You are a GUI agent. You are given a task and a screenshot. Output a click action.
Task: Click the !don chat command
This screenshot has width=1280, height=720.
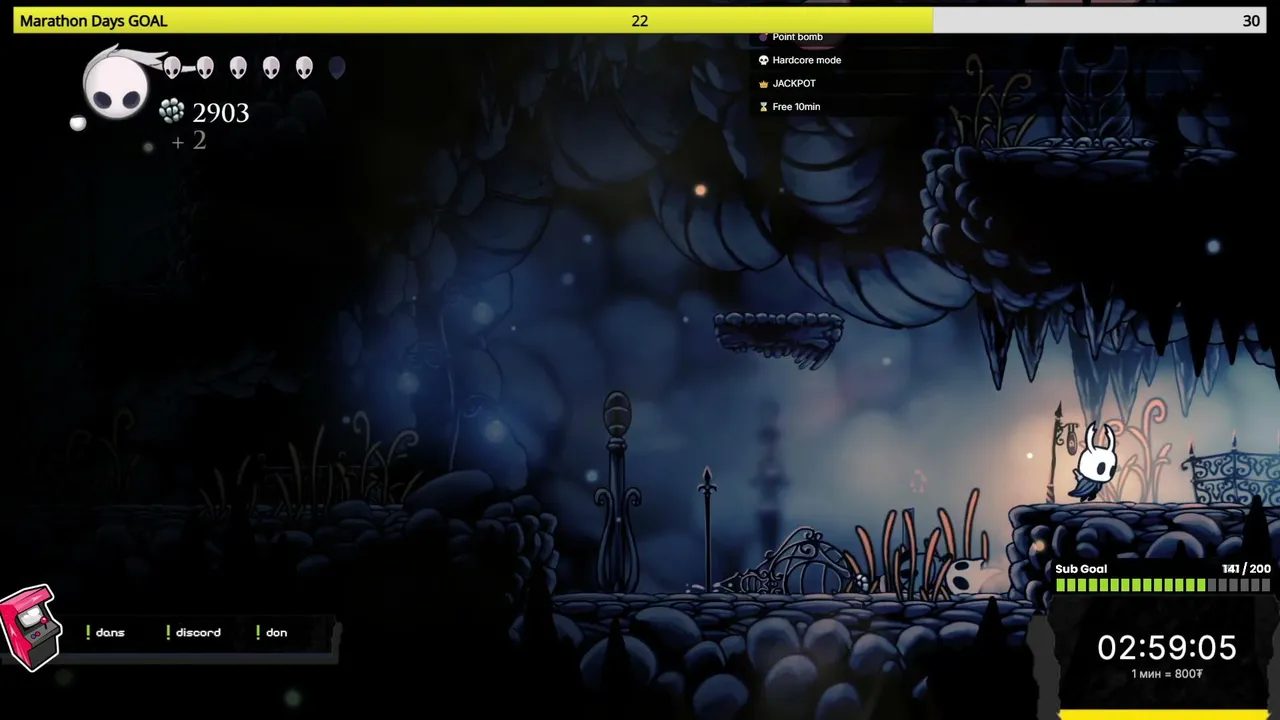tap(271, 632)
